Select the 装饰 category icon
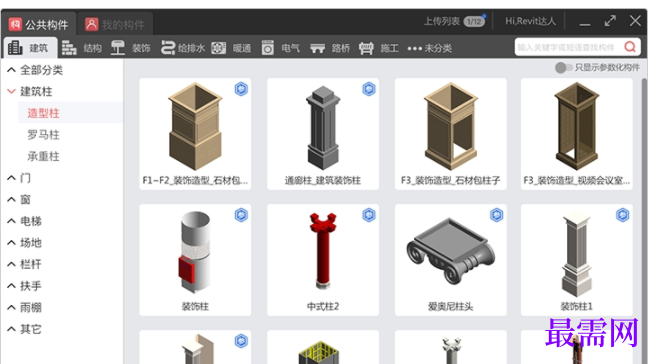Image resolution: width=657 pixels, height=364 pixels. (x=118, y=48)
